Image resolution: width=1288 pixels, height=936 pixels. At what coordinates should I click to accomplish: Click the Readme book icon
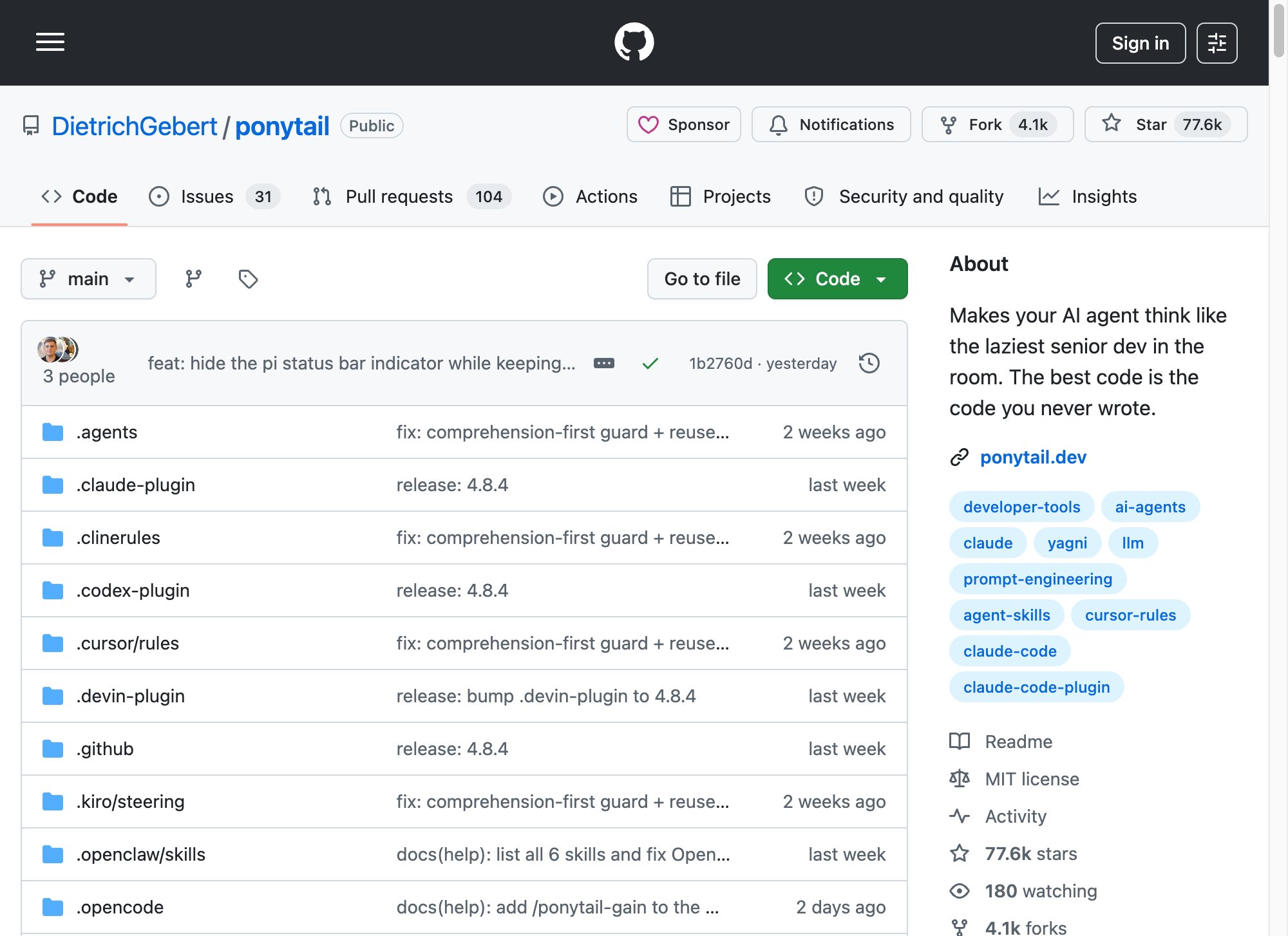(960, 742)
